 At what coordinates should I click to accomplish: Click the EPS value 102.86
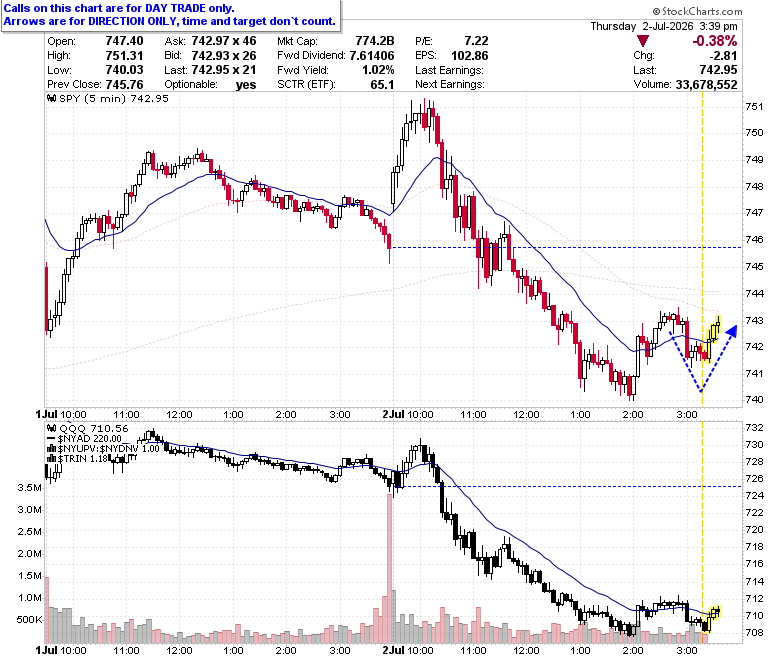pyautogui.click(x=470, y=56)
